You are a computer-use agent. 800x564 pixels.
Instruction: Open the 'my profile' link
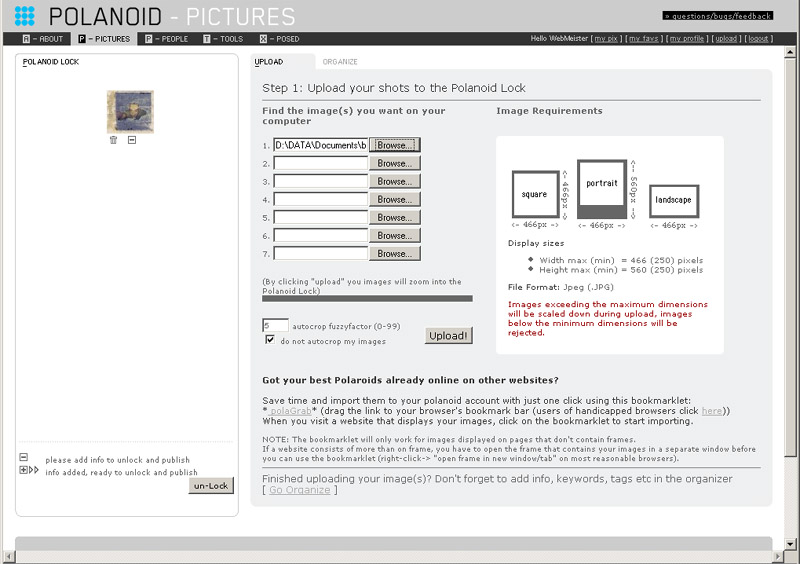point(687,39)
